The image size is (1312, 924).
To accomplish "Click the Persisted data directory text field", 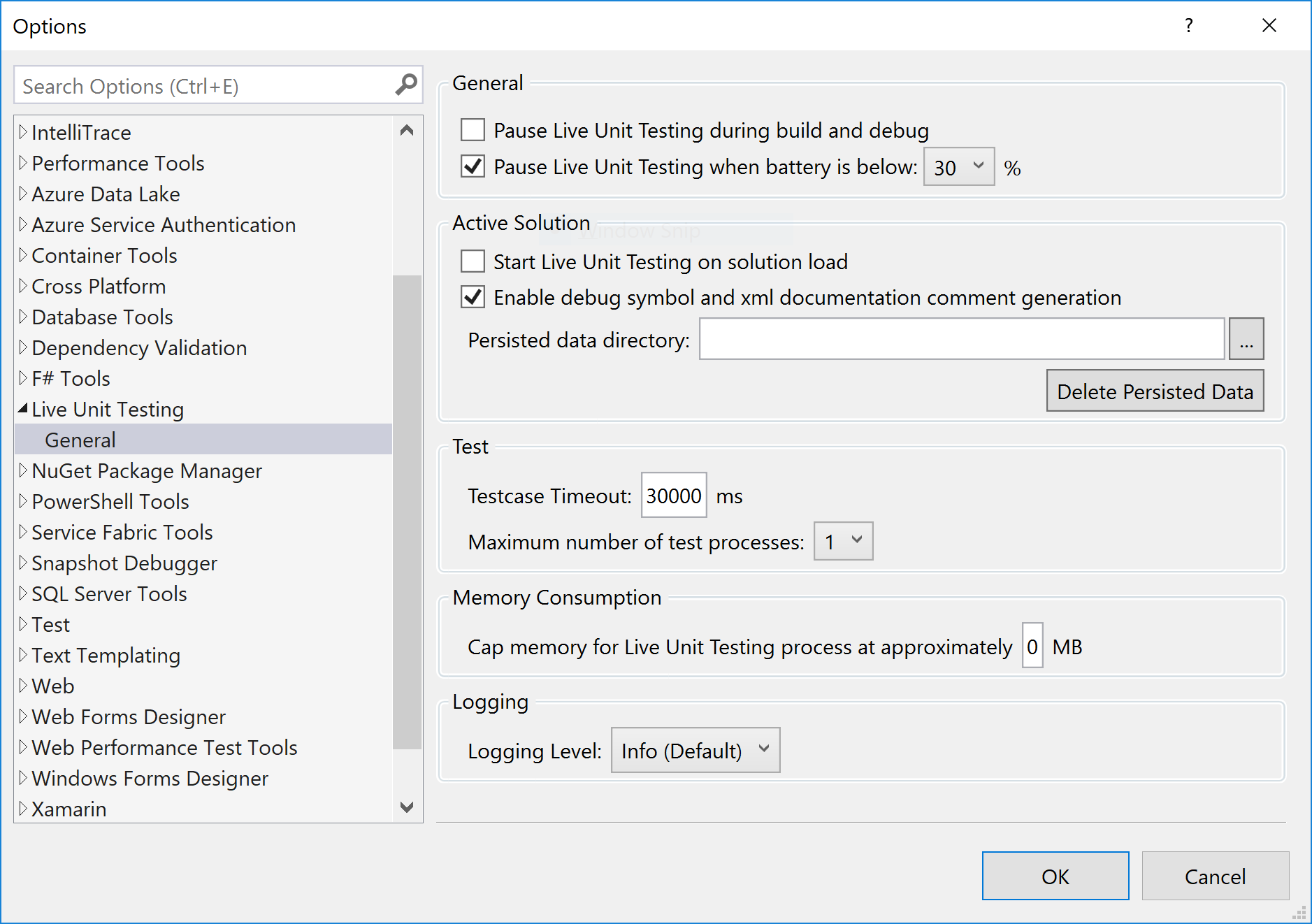I will (x=962, y=339).
